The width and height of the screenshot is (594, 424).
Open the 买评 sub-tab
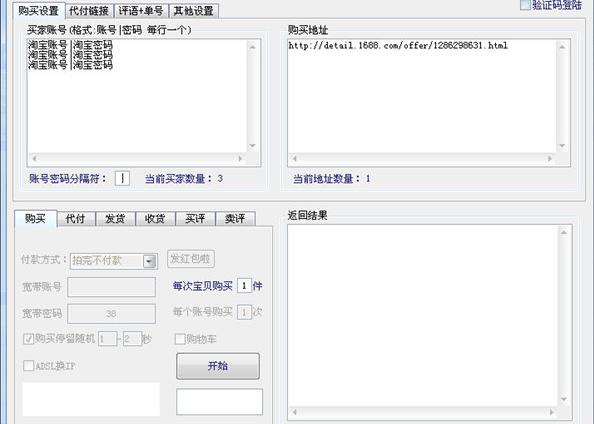(195, 219)
